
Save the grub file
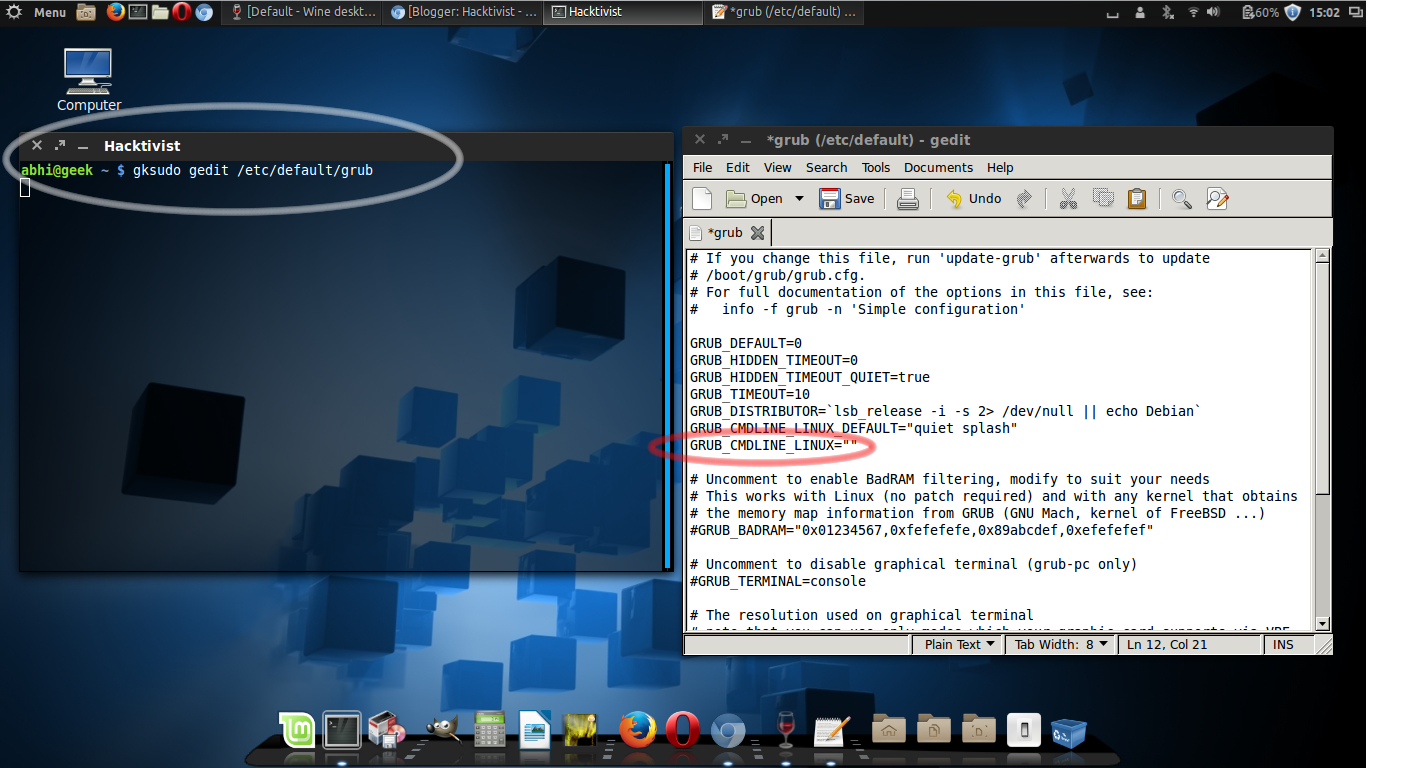846,198
